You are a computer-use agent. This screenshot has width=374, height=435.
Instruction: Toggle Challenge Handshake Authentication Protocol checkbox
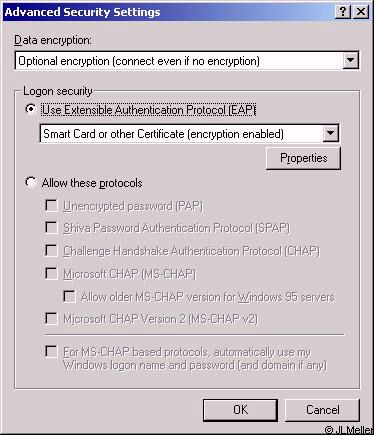[x=51, y=250]
